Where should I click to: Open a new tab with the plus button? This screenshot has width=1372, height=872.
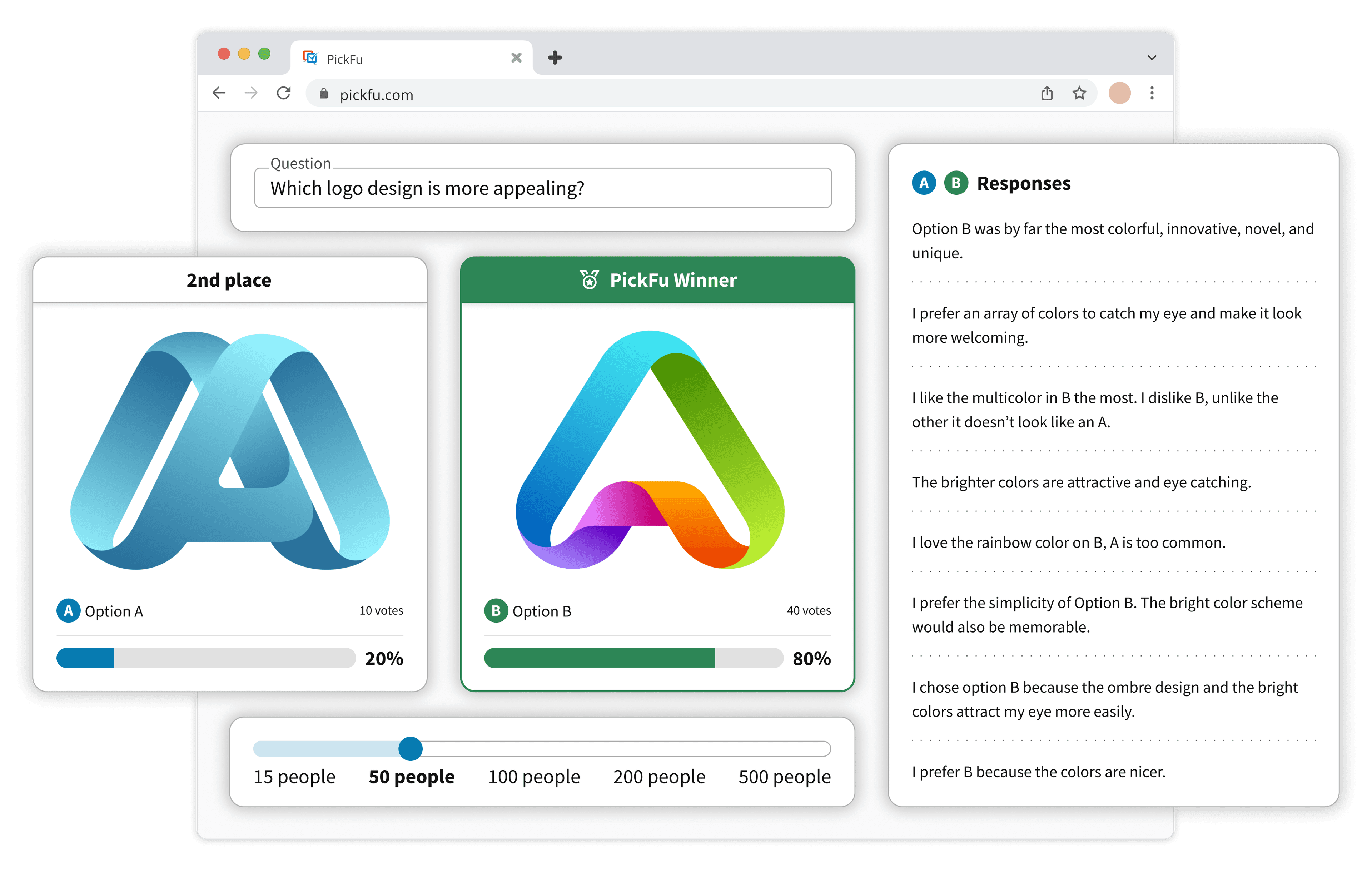point(555,58)
